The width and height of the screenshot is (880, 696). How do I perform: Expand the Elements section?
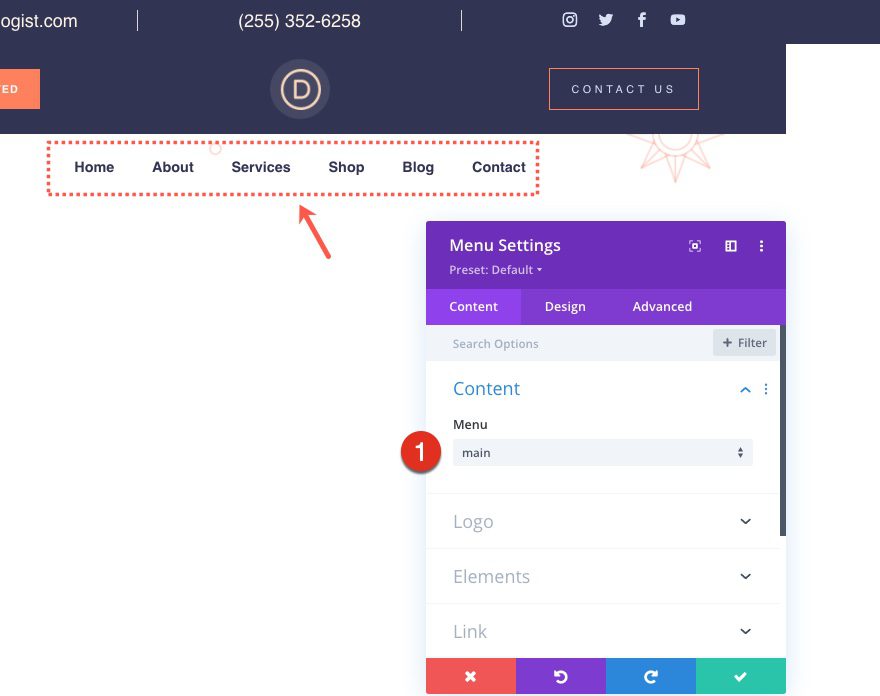point(603,576)
